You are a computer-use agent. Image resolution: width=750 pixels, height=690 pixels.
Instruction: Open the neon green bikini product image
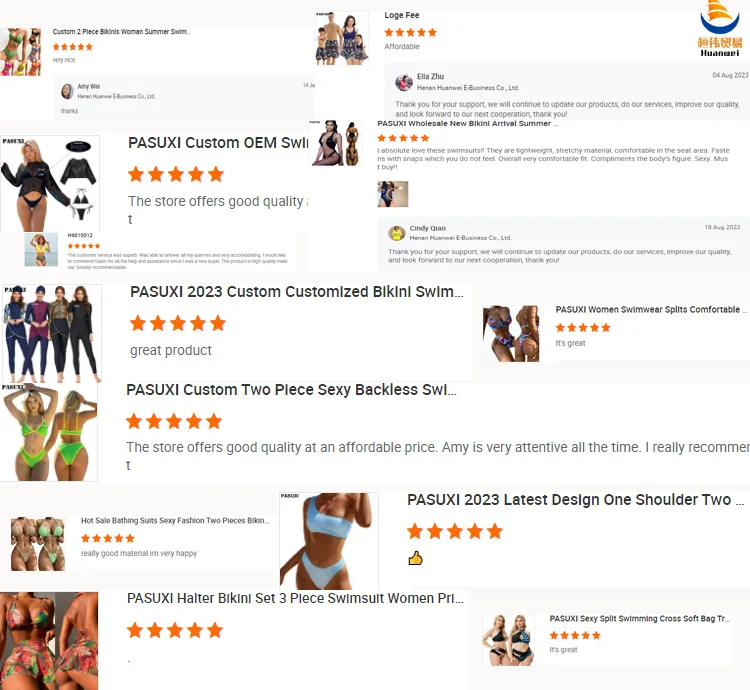pos(49,432)
